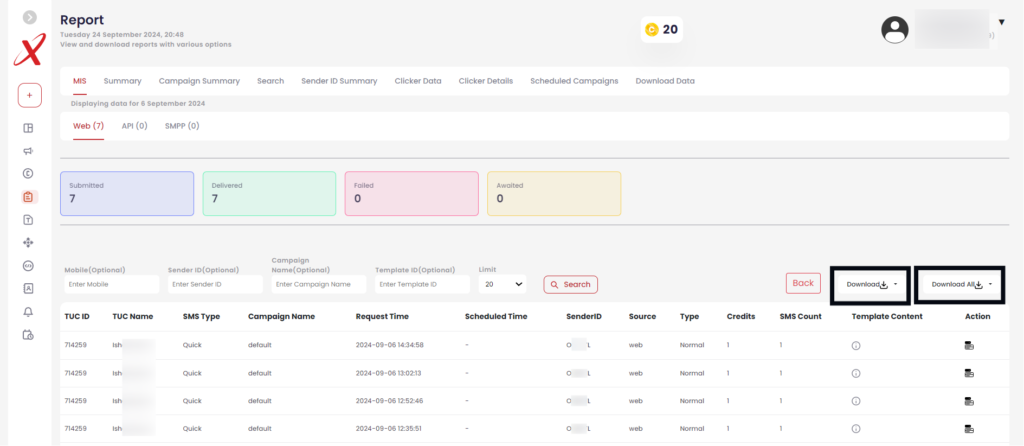Open the Download All dropdown button

[959, 285]
